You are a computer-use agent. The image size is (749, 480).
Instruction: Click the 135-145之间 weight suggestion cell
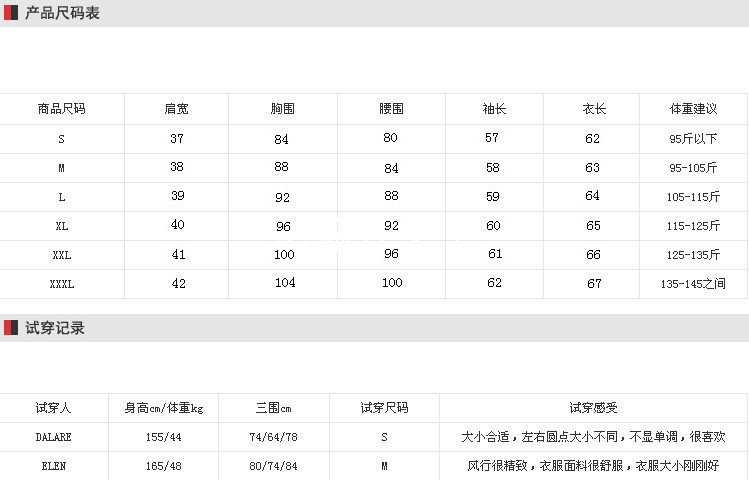click(x=694, y=284)
